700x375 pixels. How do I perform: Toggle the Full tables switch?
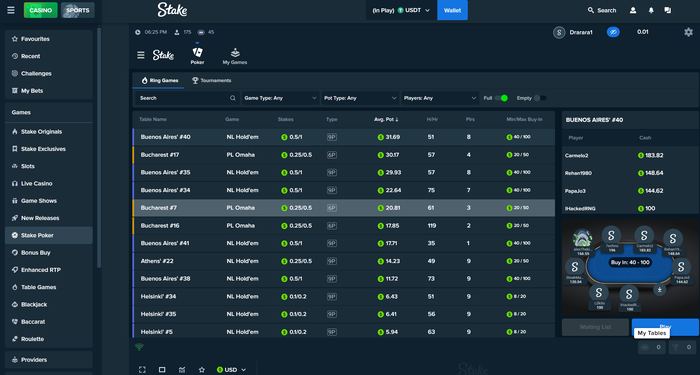(501, 98)
